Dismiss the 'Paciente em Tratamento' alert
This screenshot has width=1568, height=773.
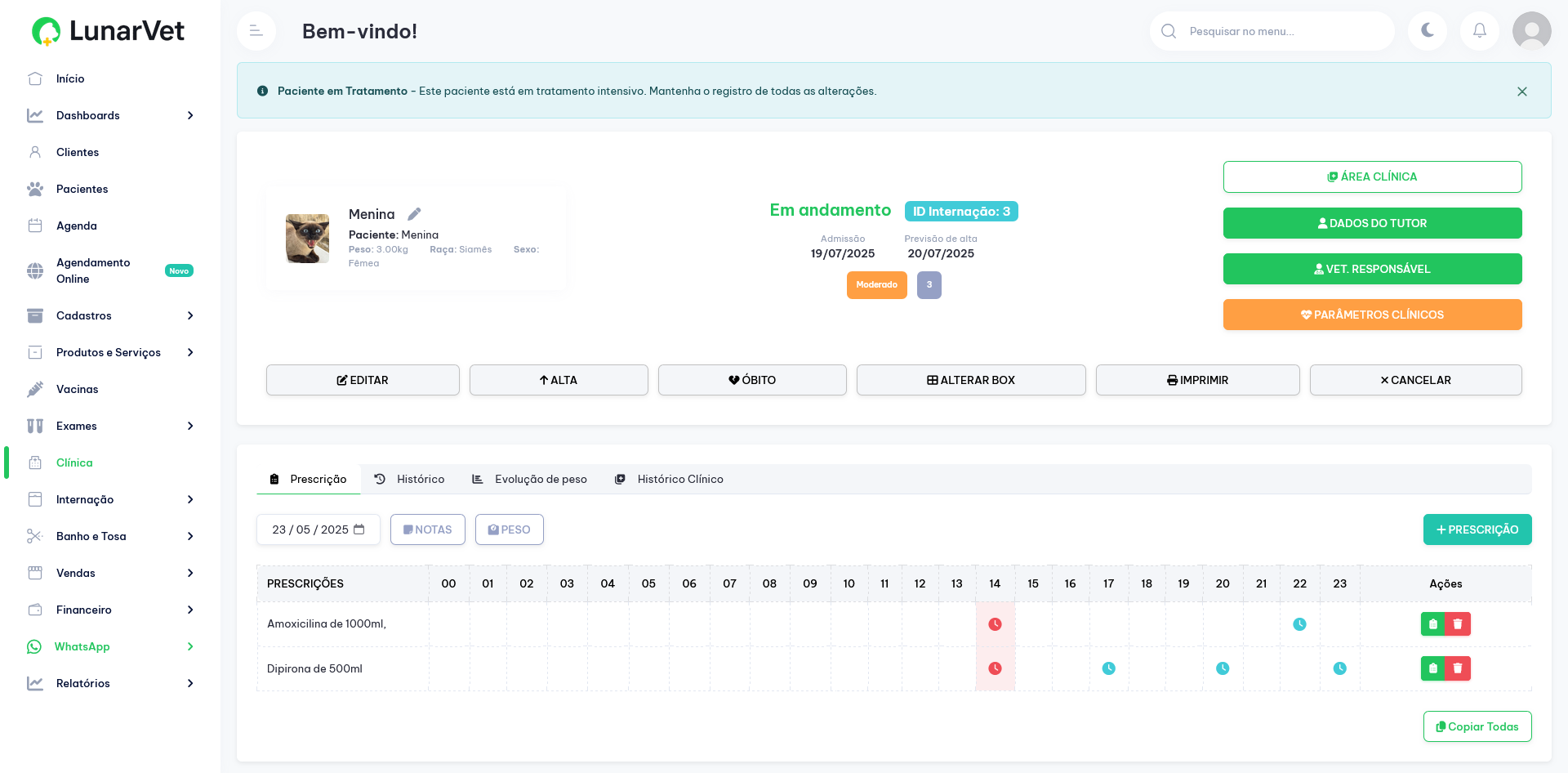coord(1522,92)
